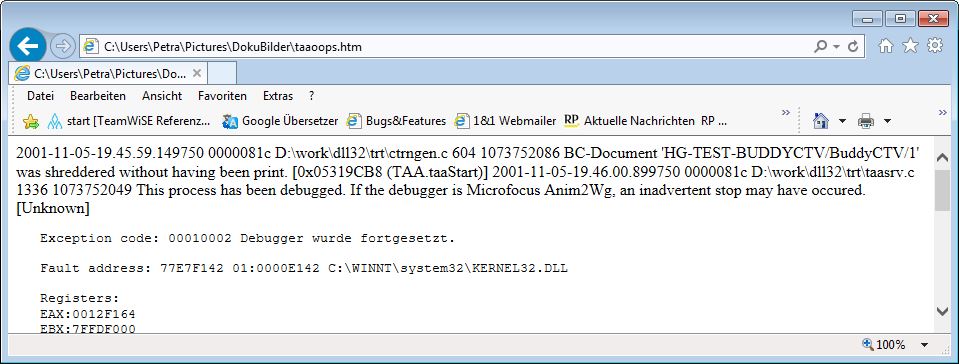Click the printer icon in command bar

(865, 121)
